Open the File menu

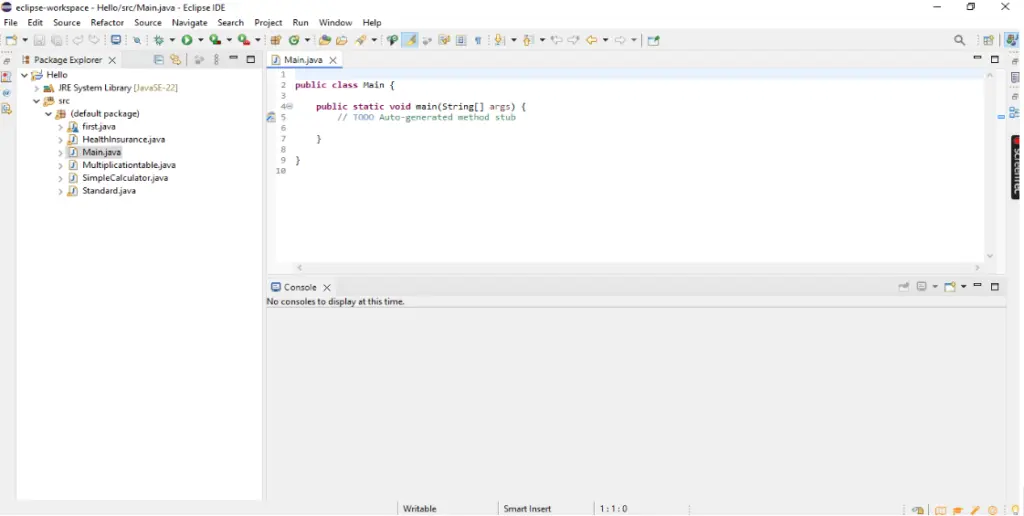pyautogui.click(x=10, y=22)
